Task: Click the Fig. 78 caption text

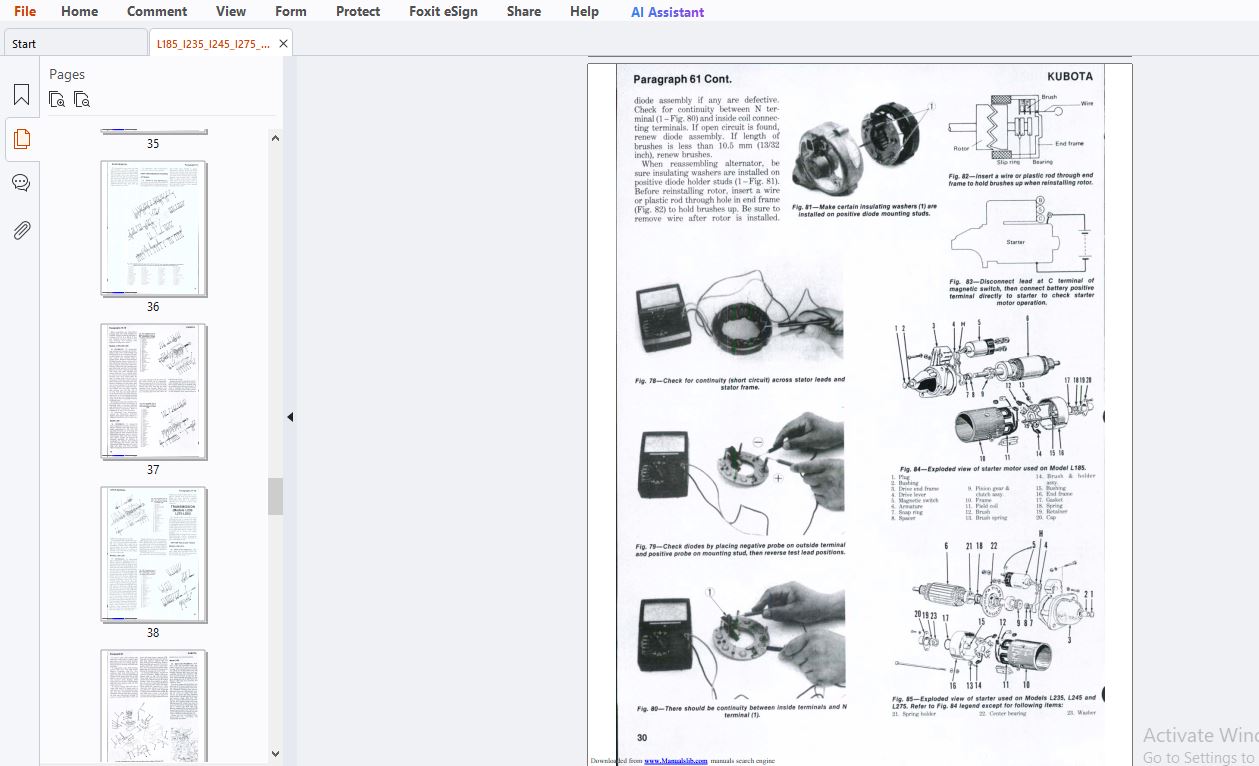Action: click(739, 383)
